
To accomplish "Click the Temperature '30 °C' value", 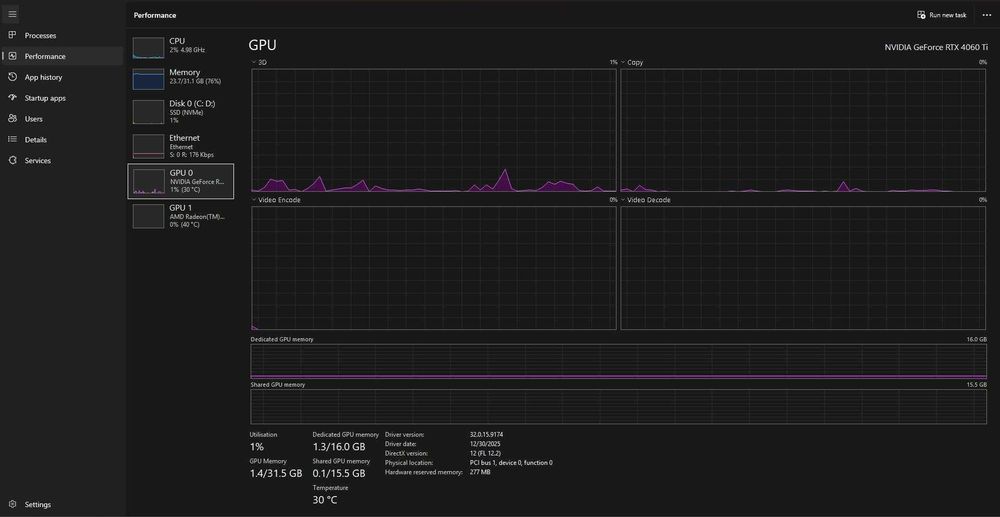I will point(325,500).
